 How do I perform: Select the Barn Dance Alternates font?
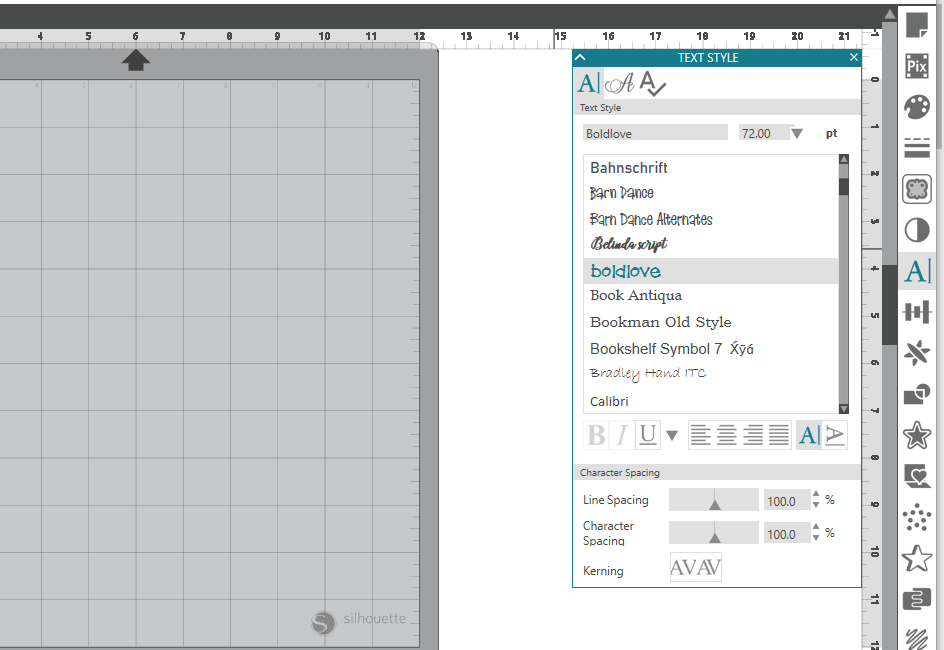710,219
